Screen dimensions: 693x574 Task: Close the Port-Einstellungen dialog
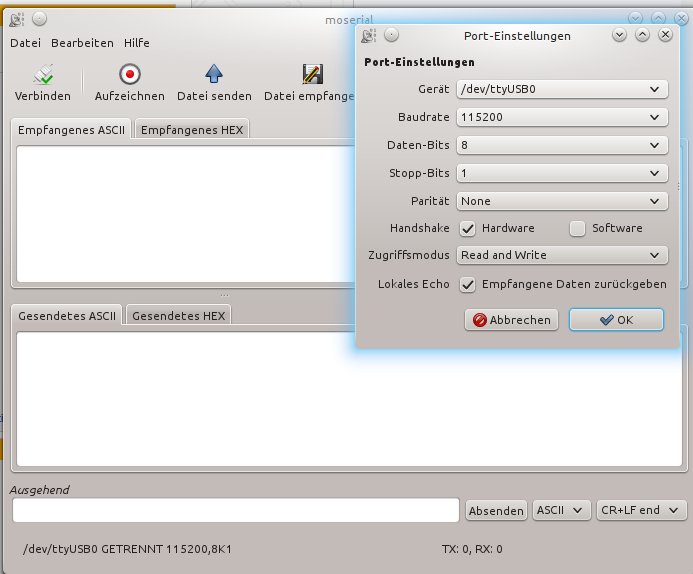[665, 34]
